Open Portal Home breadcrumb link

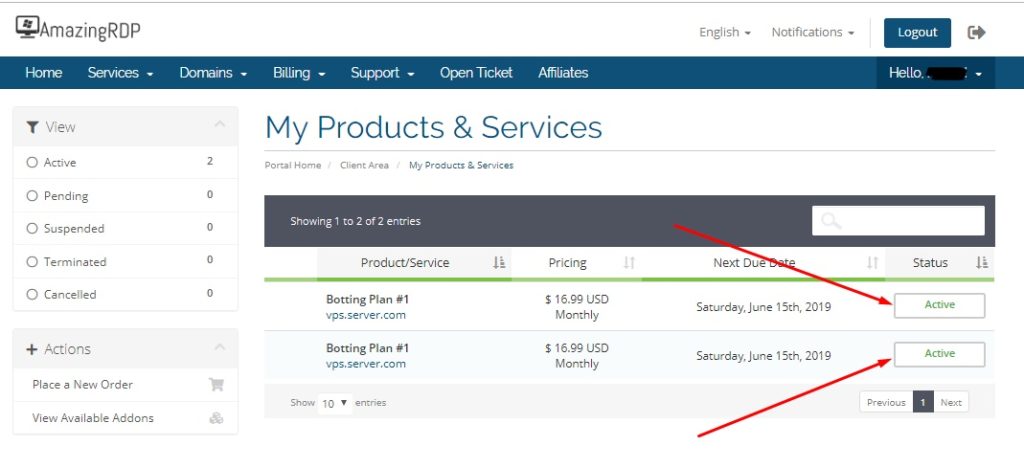(x=293, y=166)
